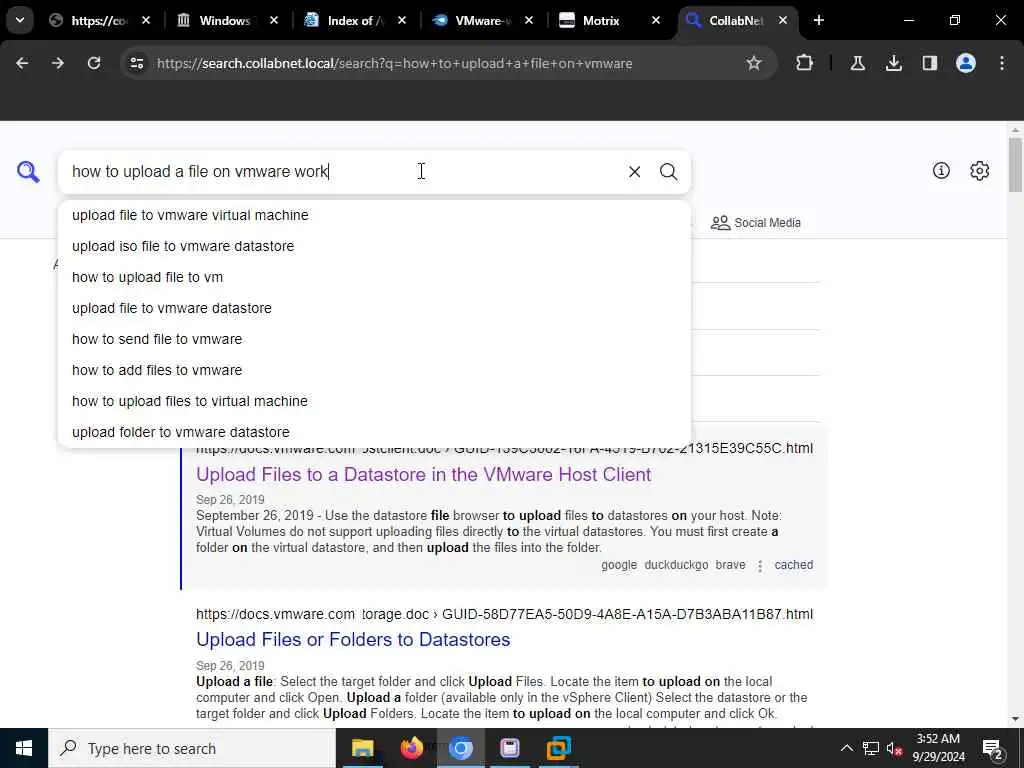
Task: Open Firefox from taskbar
Action: [x=411, y=748]
